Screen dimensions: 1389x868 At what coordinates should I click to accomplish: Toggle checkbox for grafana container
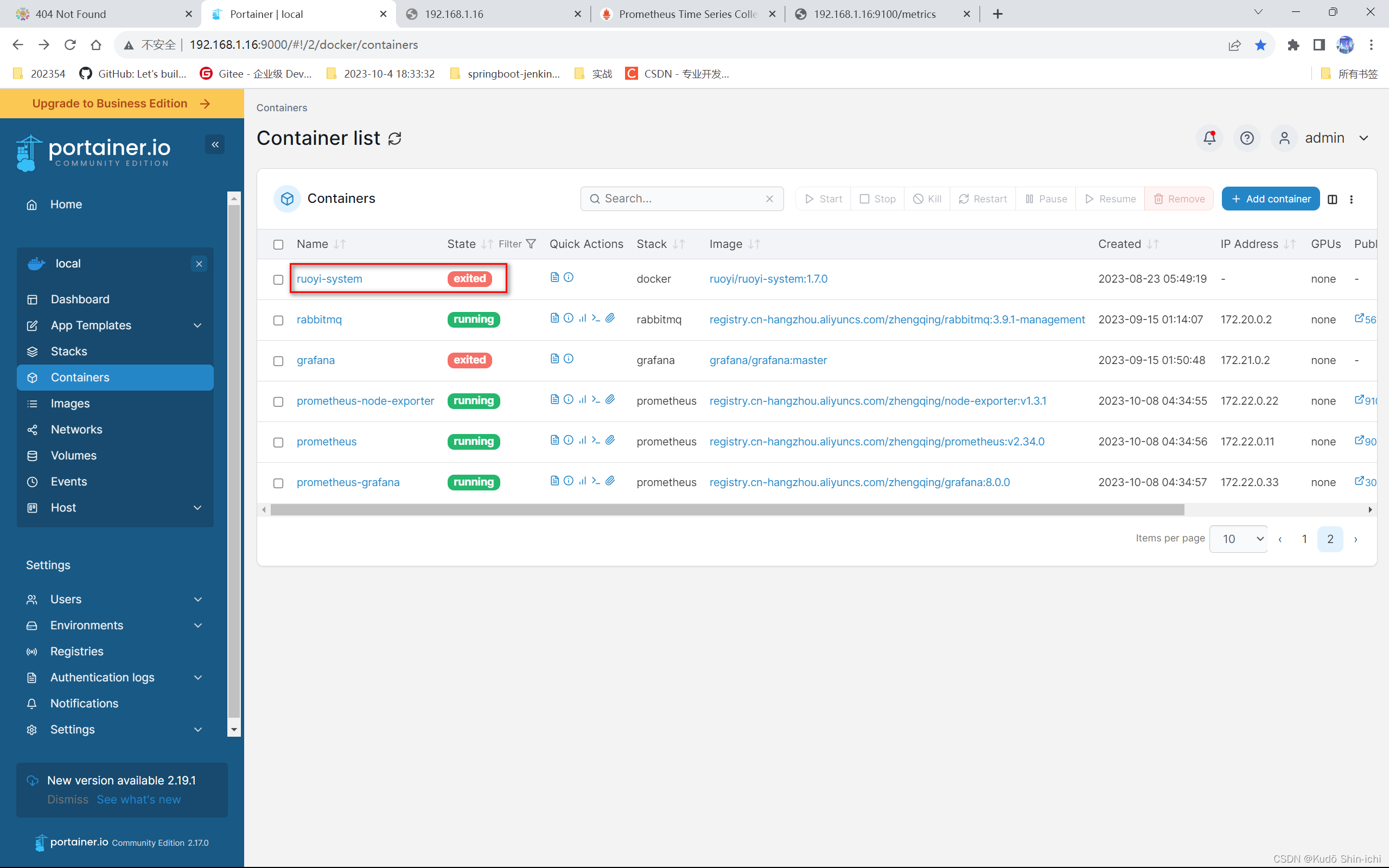click(279, 360)
